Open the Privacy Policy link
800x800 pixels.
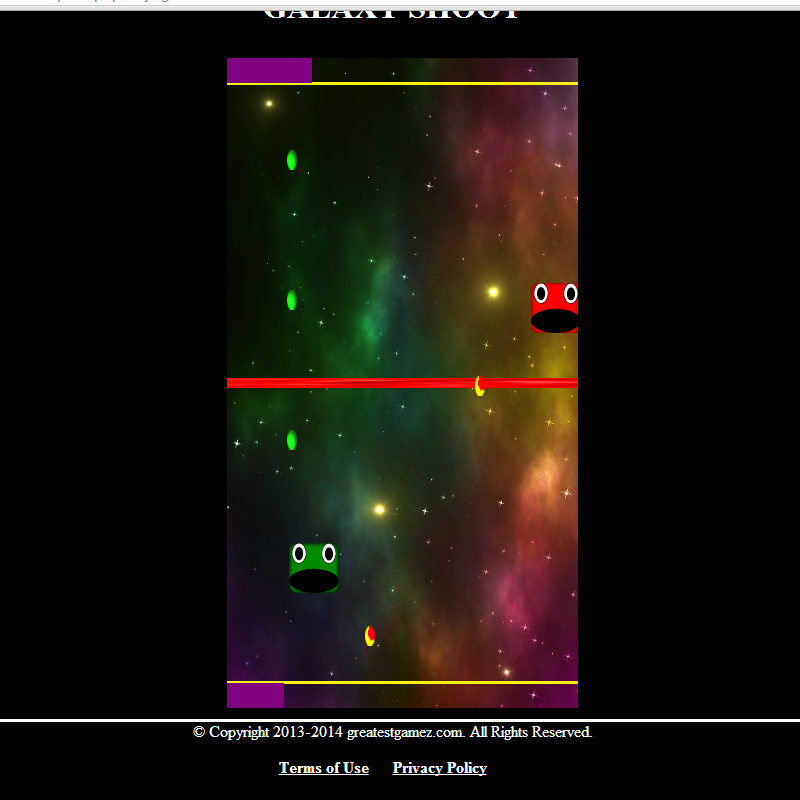[x=439, y=768]
